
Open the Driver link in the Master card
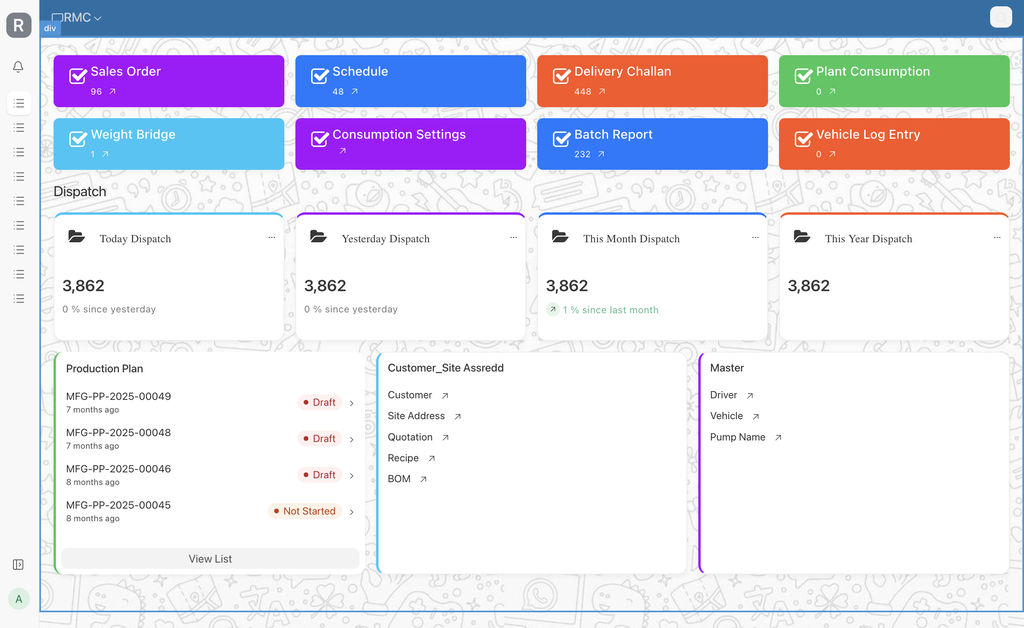(724, 395)
